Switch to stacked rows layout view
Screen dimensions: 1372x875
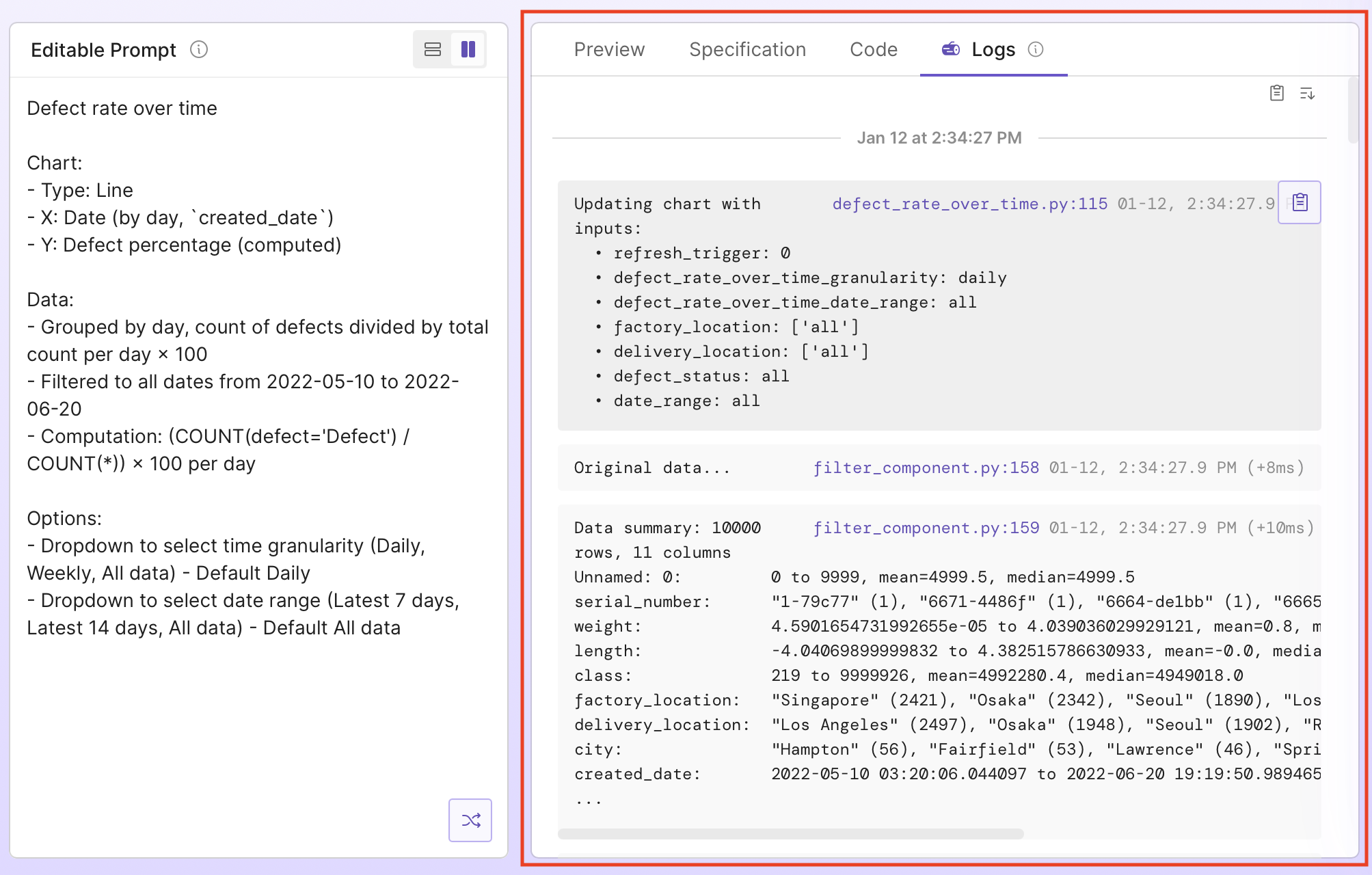click(433, 49)
